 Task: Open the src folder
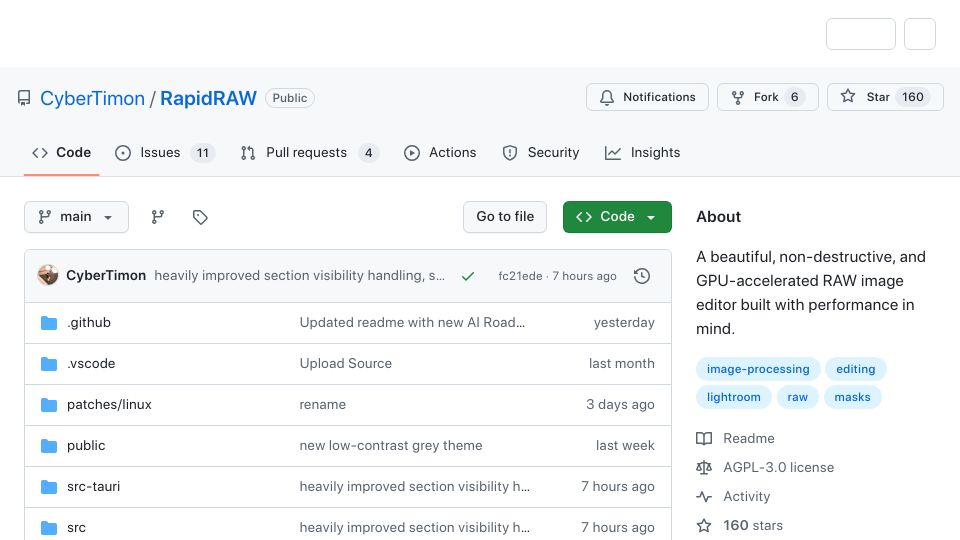click(77, 528)
